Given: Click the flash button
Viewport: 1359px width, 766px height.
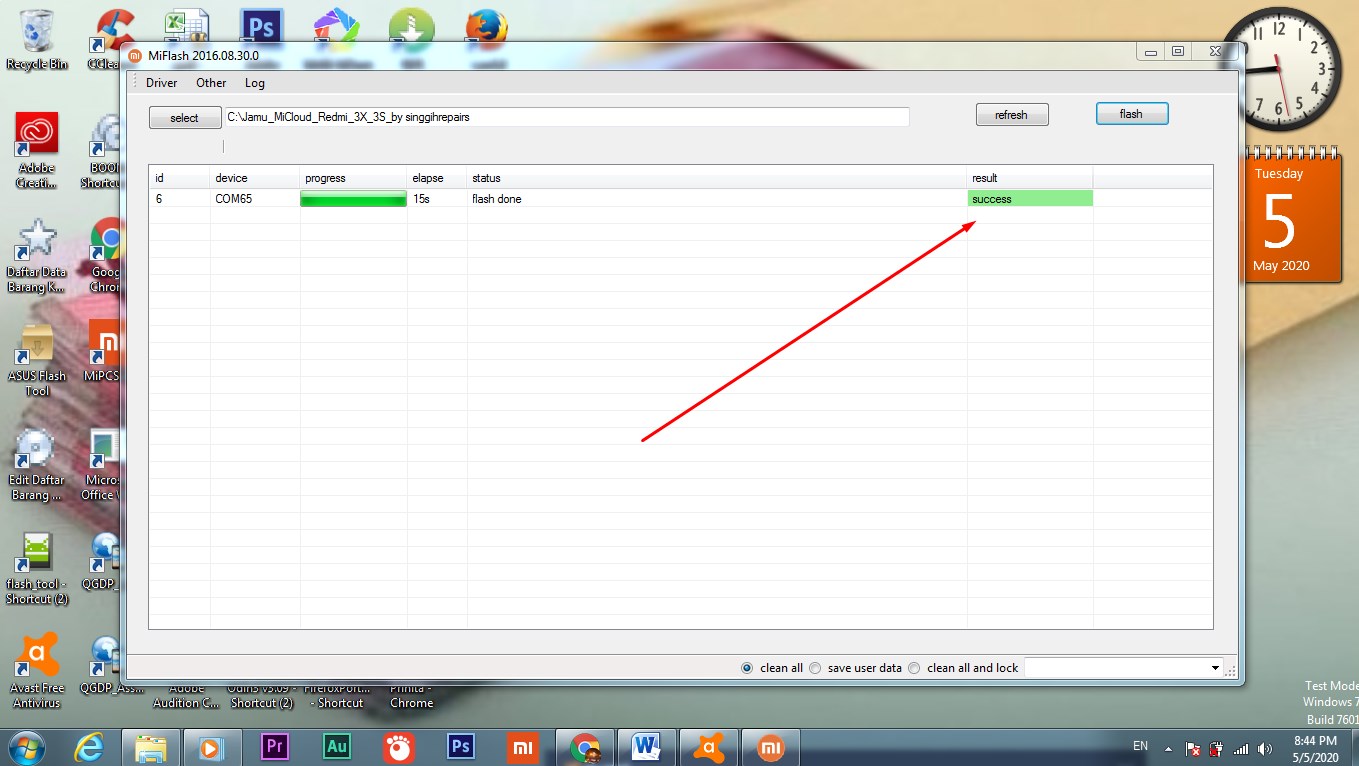Looking at the screenshot, I should click(1131, 114).
